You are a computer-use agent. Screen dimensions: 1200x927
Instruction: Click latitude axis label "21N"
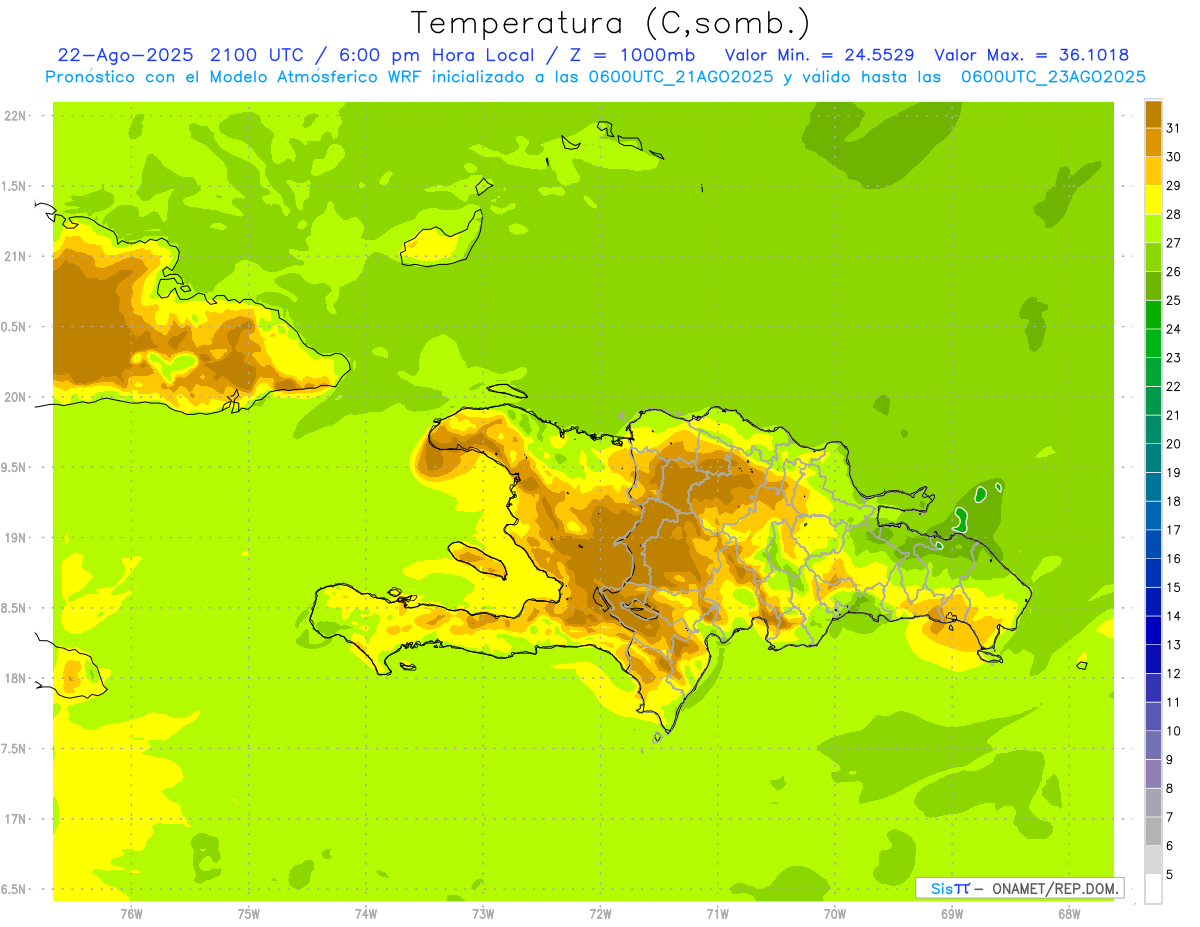(x=15, y=257)
